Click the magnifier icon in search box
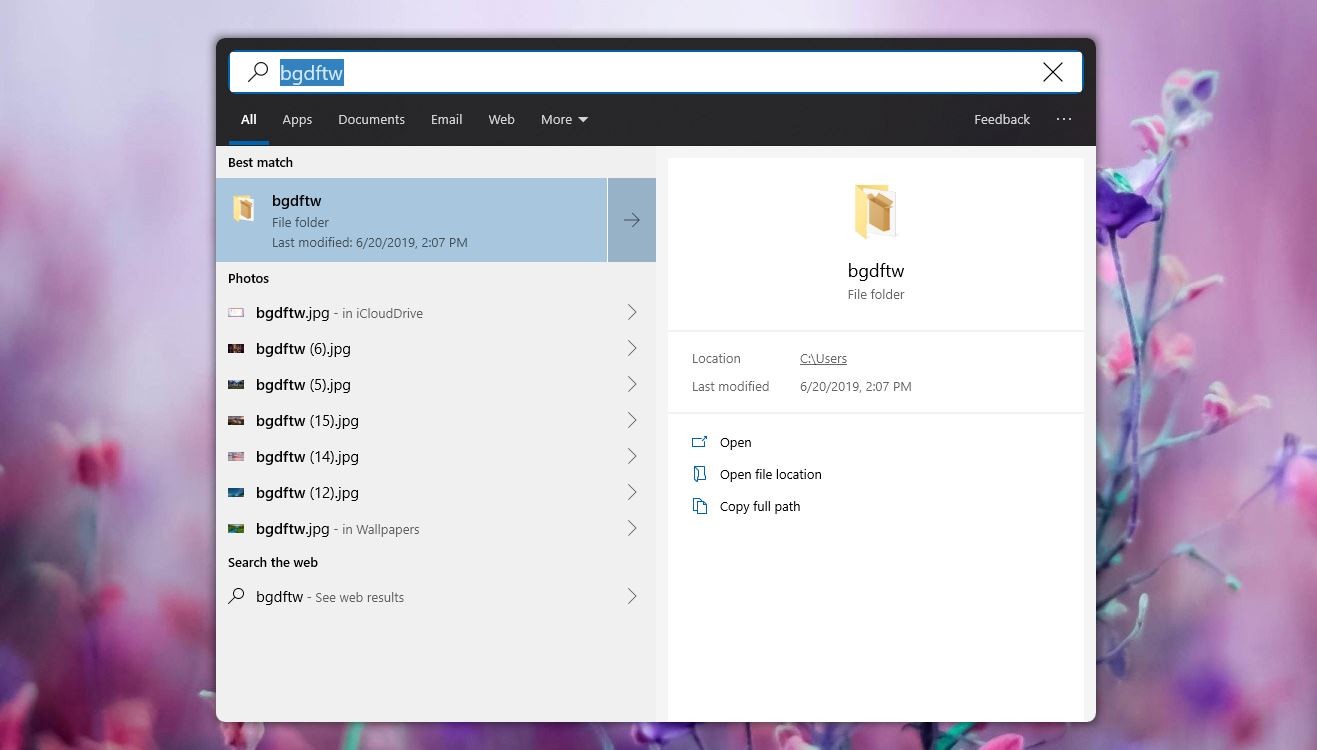Image resolution: width=1317 pixels, height=750 pixels. [258, 72]
